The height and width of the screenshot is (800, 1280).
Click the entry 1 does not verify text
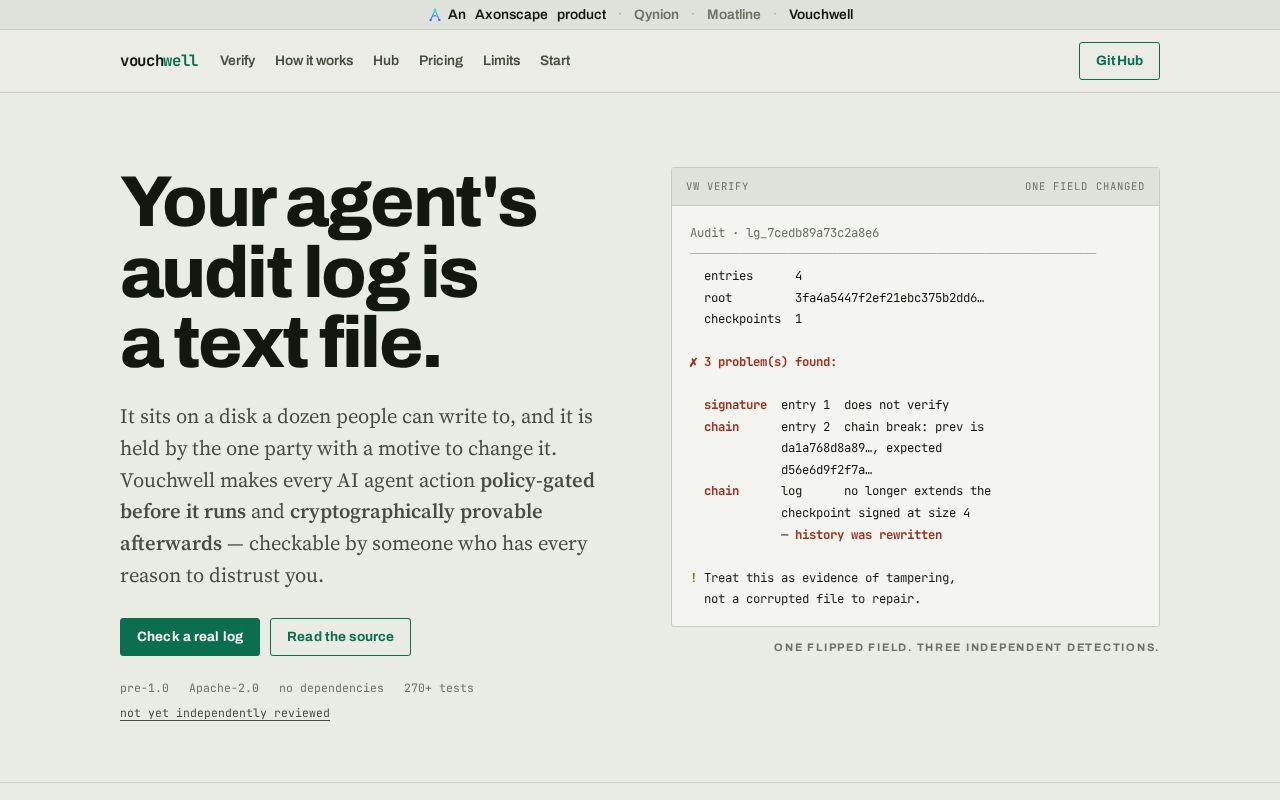[865, 405]
